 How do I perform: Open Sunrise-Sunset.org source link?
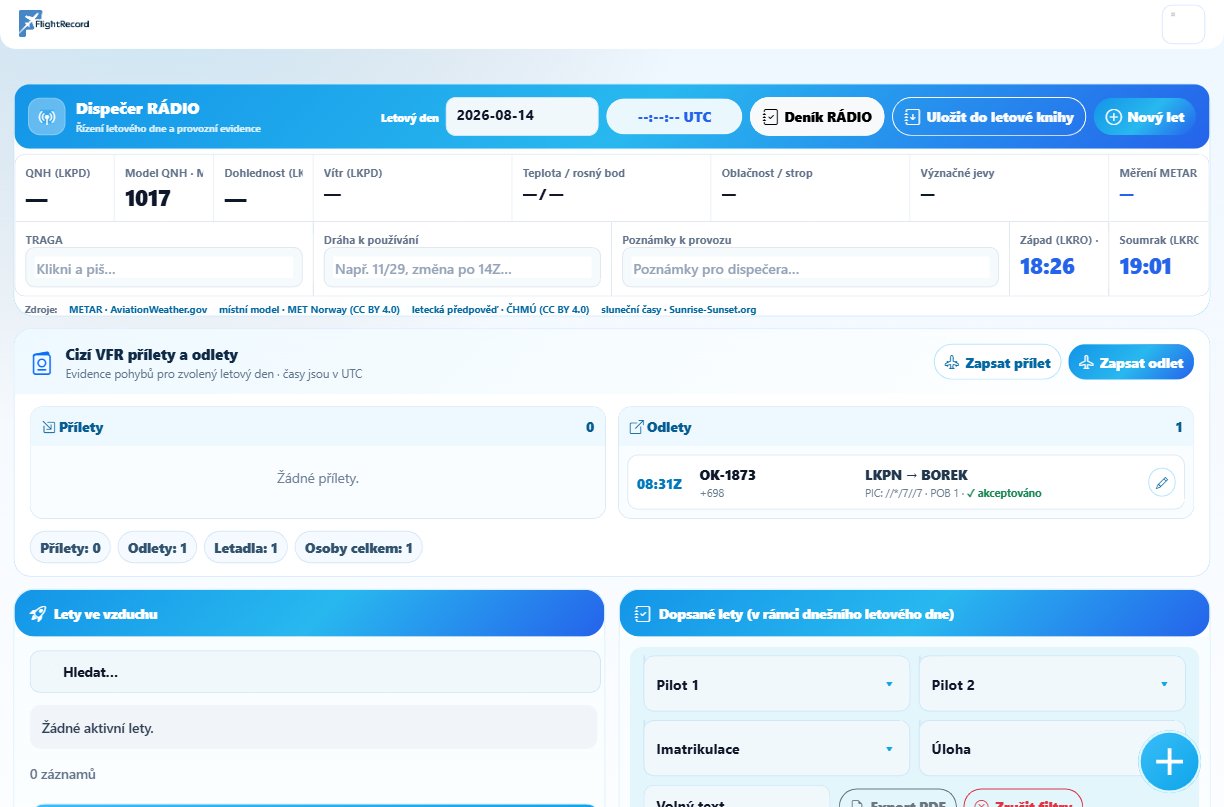[679, 310]
